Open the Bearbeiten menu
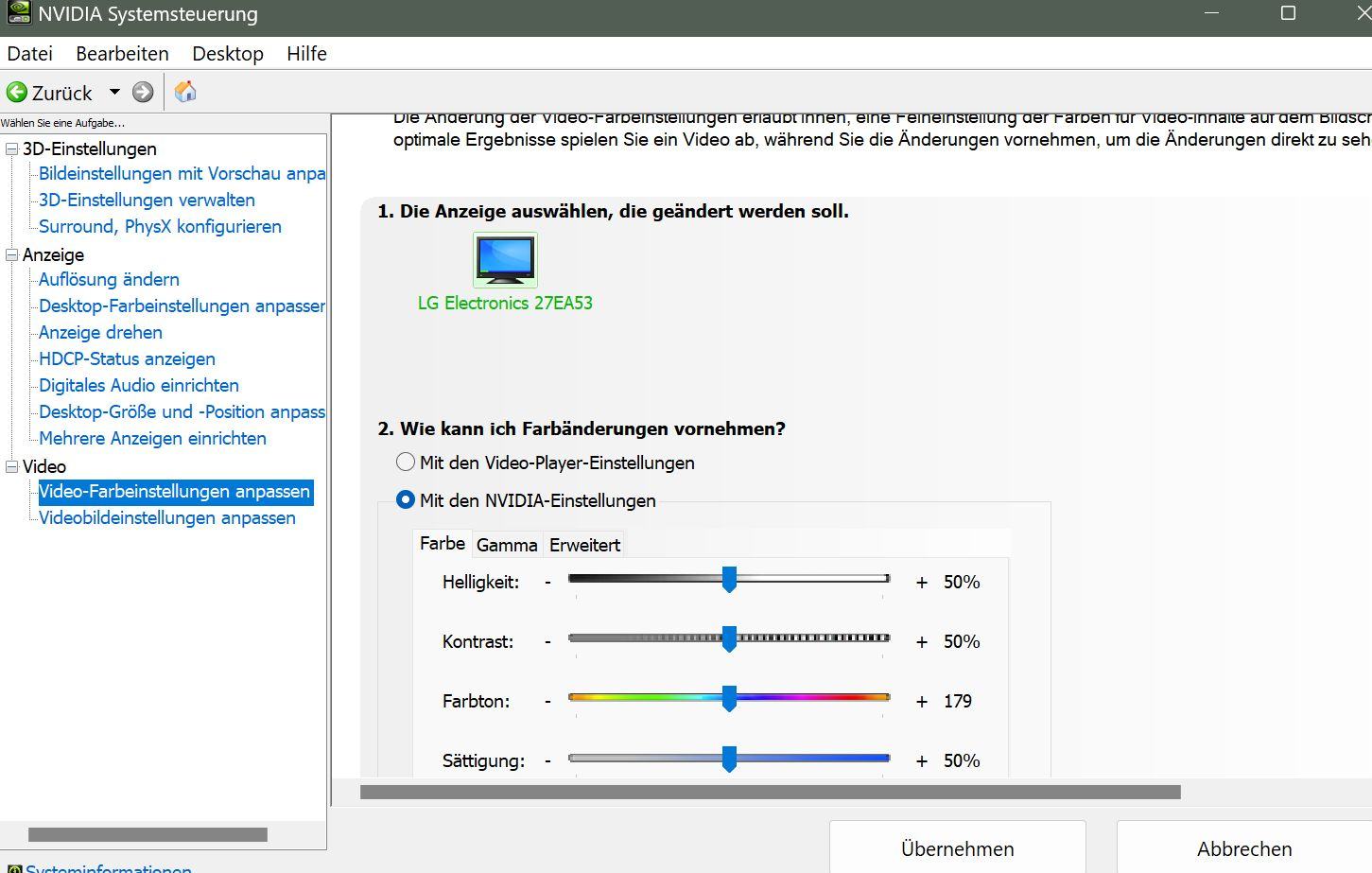 click(122, 54)
